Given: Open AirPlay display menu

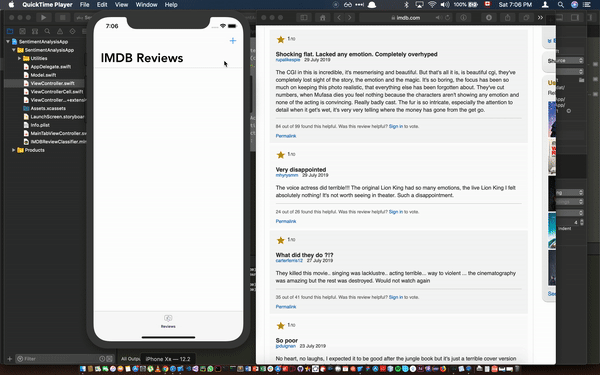Looking at the screenshot, I should point(419,5).
